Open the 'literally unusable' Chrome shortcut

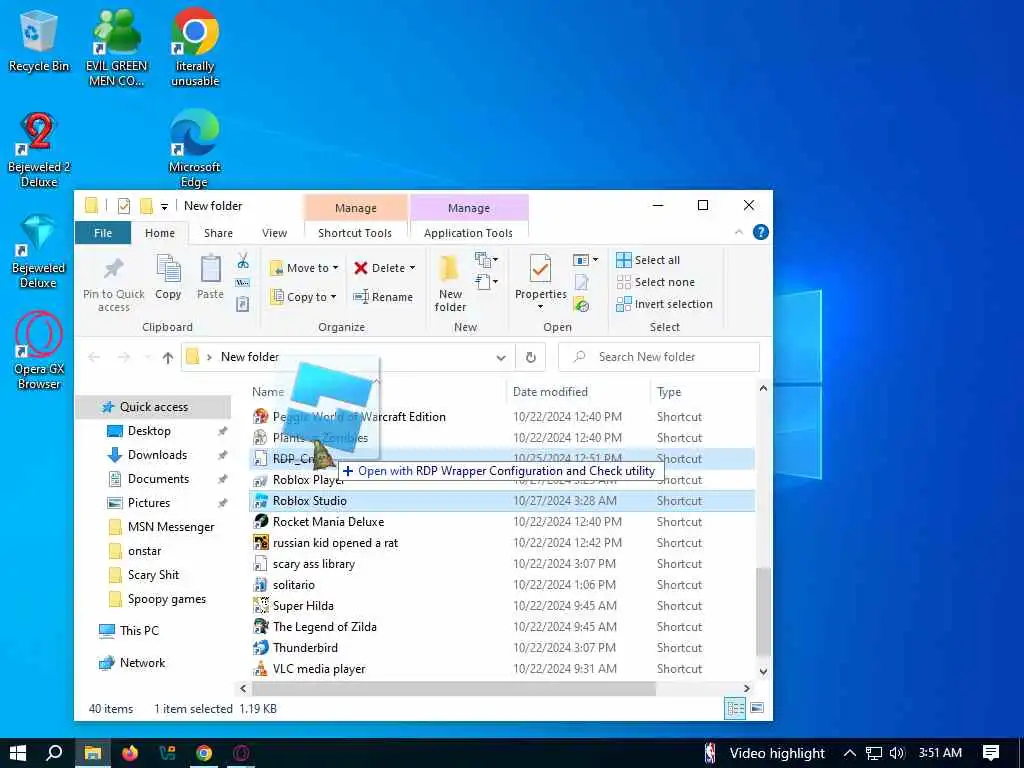pyautogui.click(x=195, y=47)
